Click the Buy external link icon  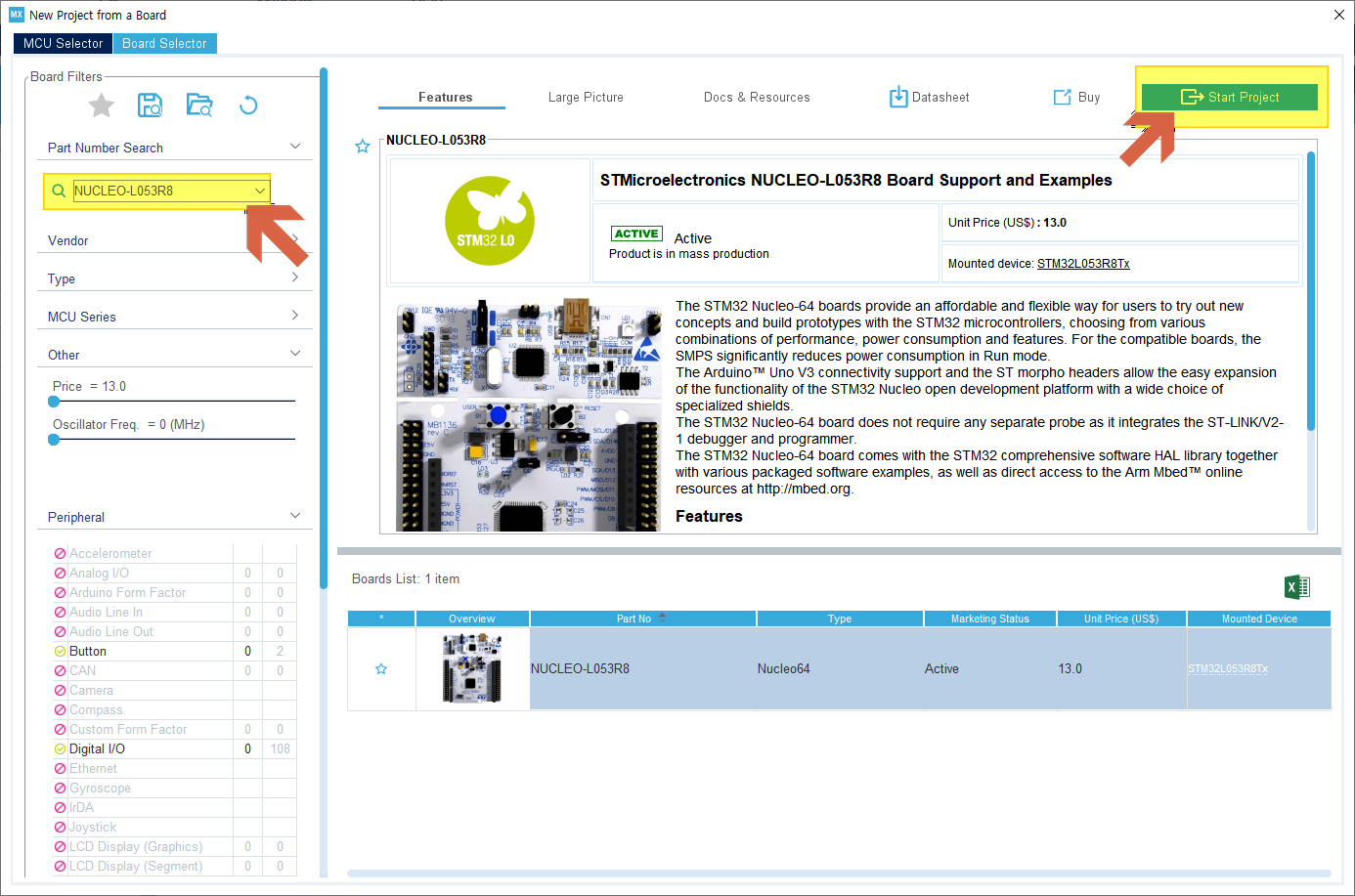(1062, 97)
